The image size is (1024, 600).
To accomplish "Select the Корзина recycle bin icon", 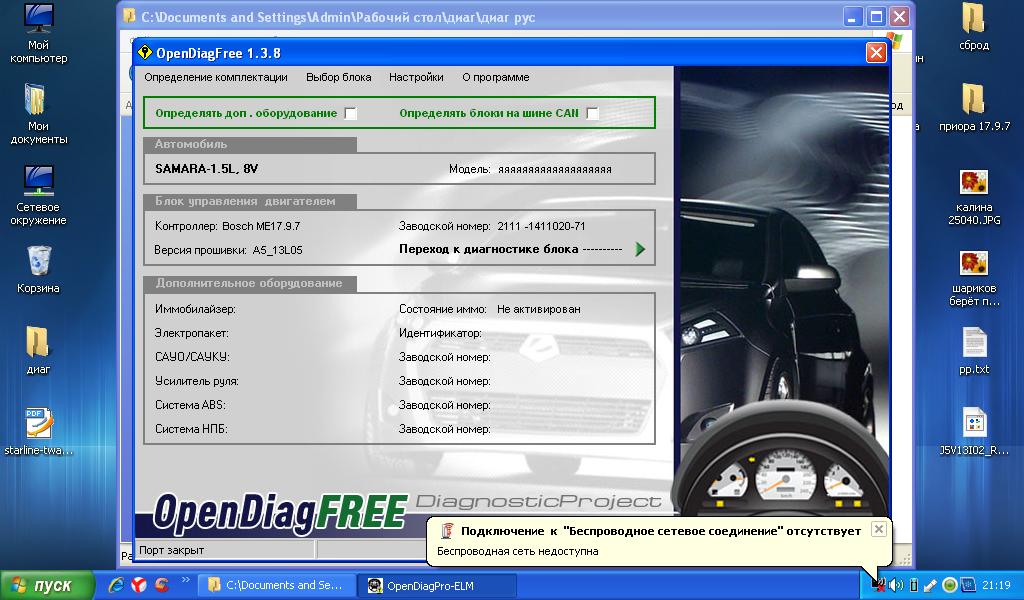I will click(x=39, y=269).
